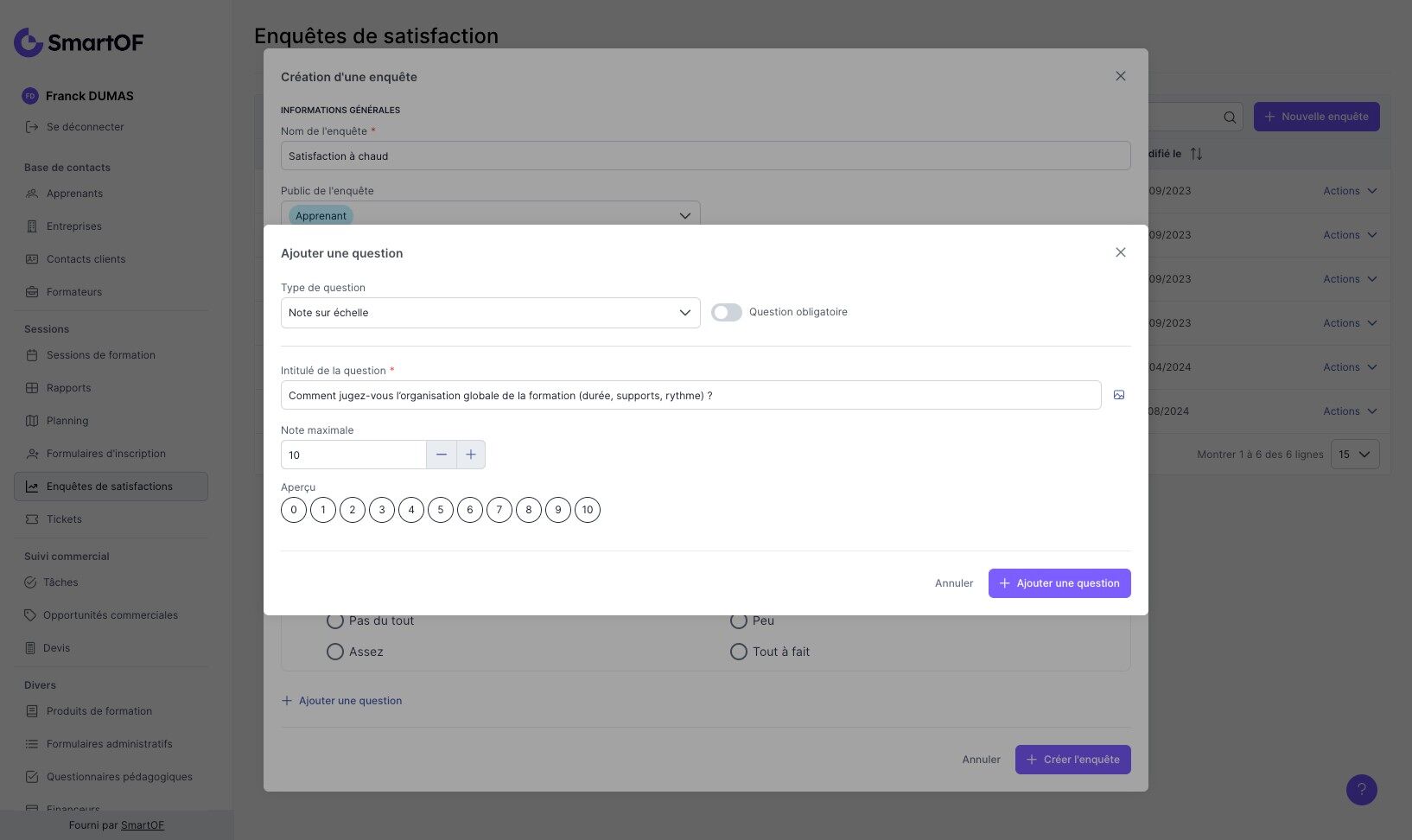Click the Intitulé de la question field
1412x840 pixels.
point(690,396)
